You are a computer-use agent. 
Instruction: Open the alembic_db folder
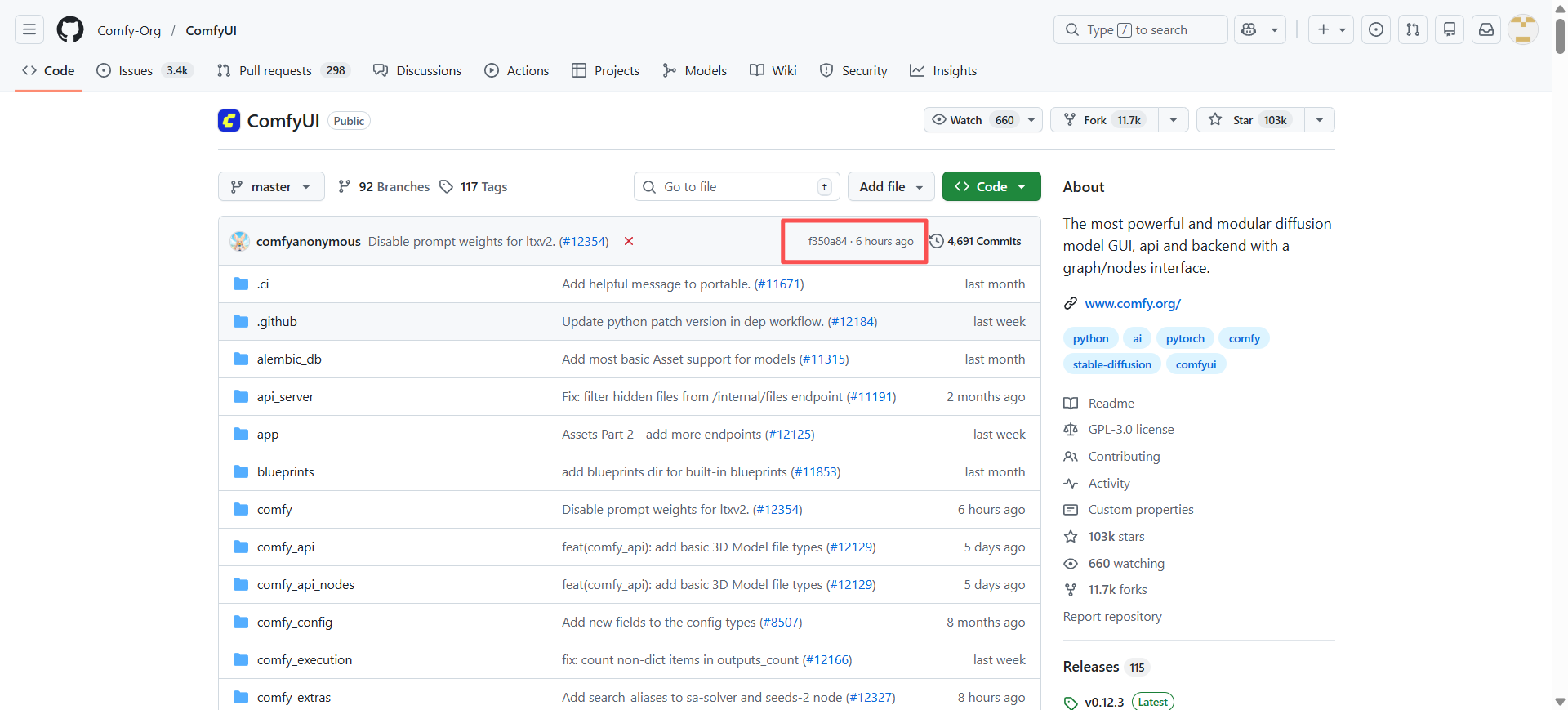click(289, 359)
